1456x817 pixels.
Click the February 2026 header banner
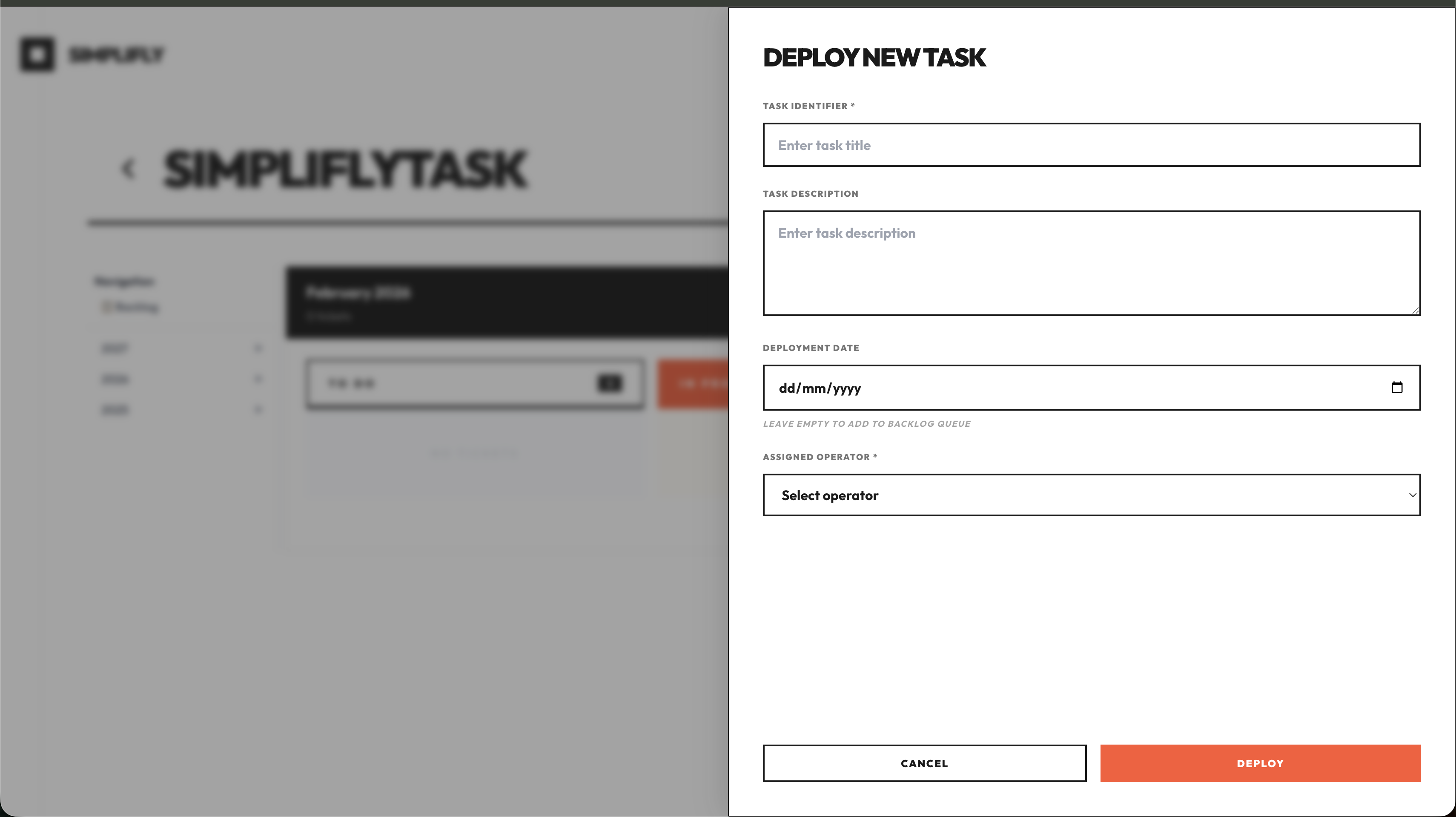pos(507,302)
